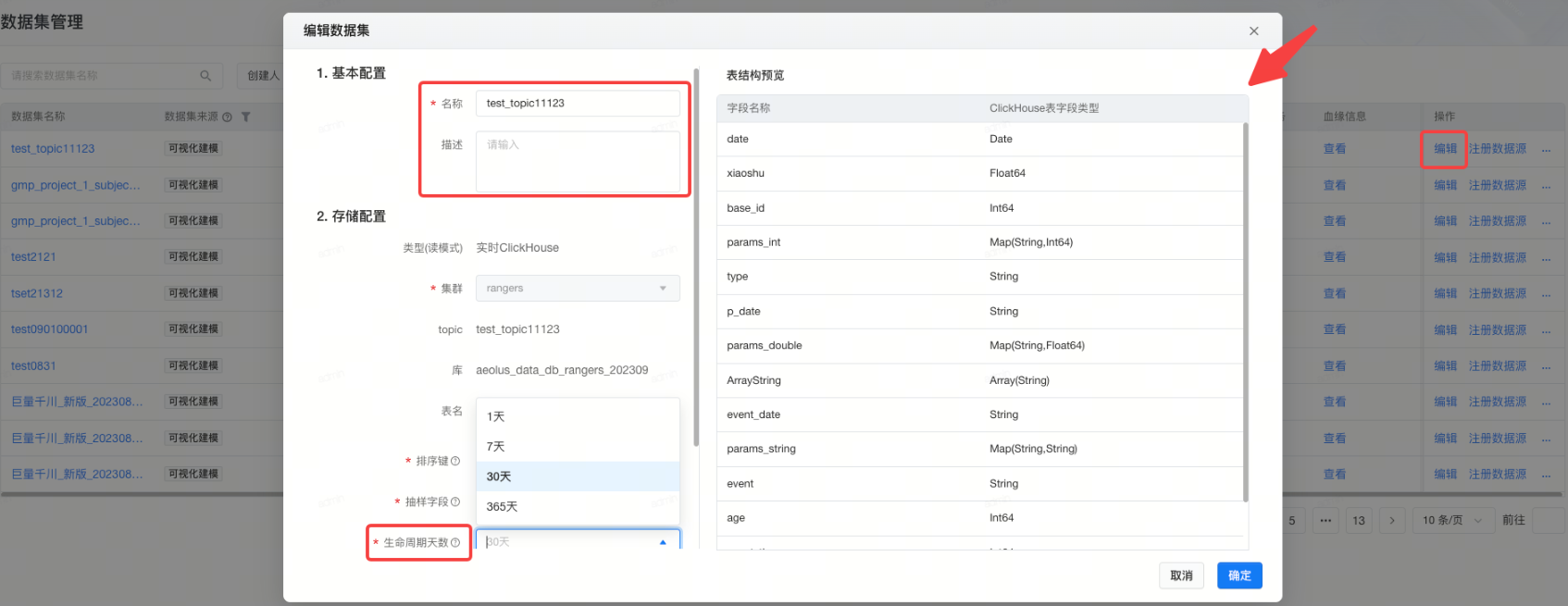Open dataset link tset21312
The image size is (1568, 606).
pyautogui.click(x=37, y=293)
